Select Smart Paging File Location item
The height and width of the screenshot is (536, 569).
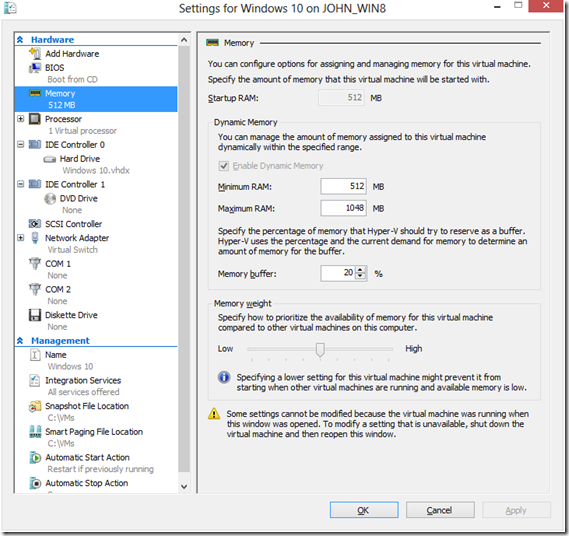[x=94, y=432]
